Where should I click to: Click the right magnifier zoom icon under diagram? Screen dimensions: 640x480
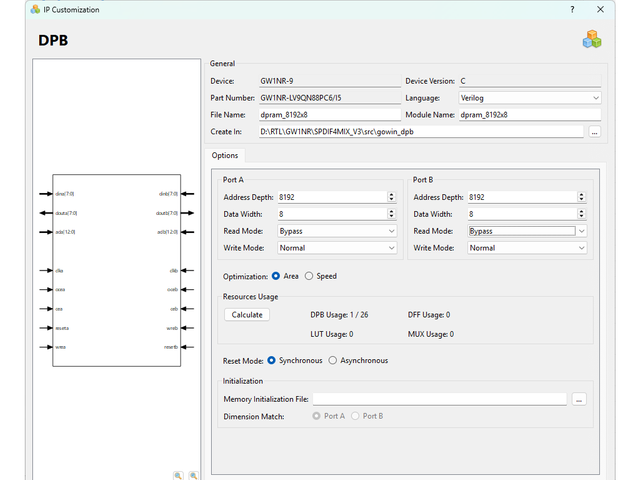pos(194,476)
